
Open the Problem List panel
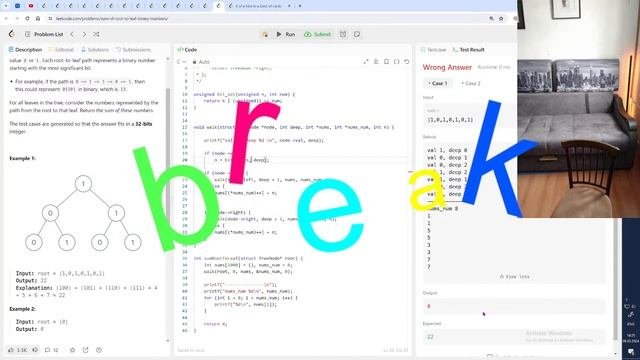coord(44,34)
